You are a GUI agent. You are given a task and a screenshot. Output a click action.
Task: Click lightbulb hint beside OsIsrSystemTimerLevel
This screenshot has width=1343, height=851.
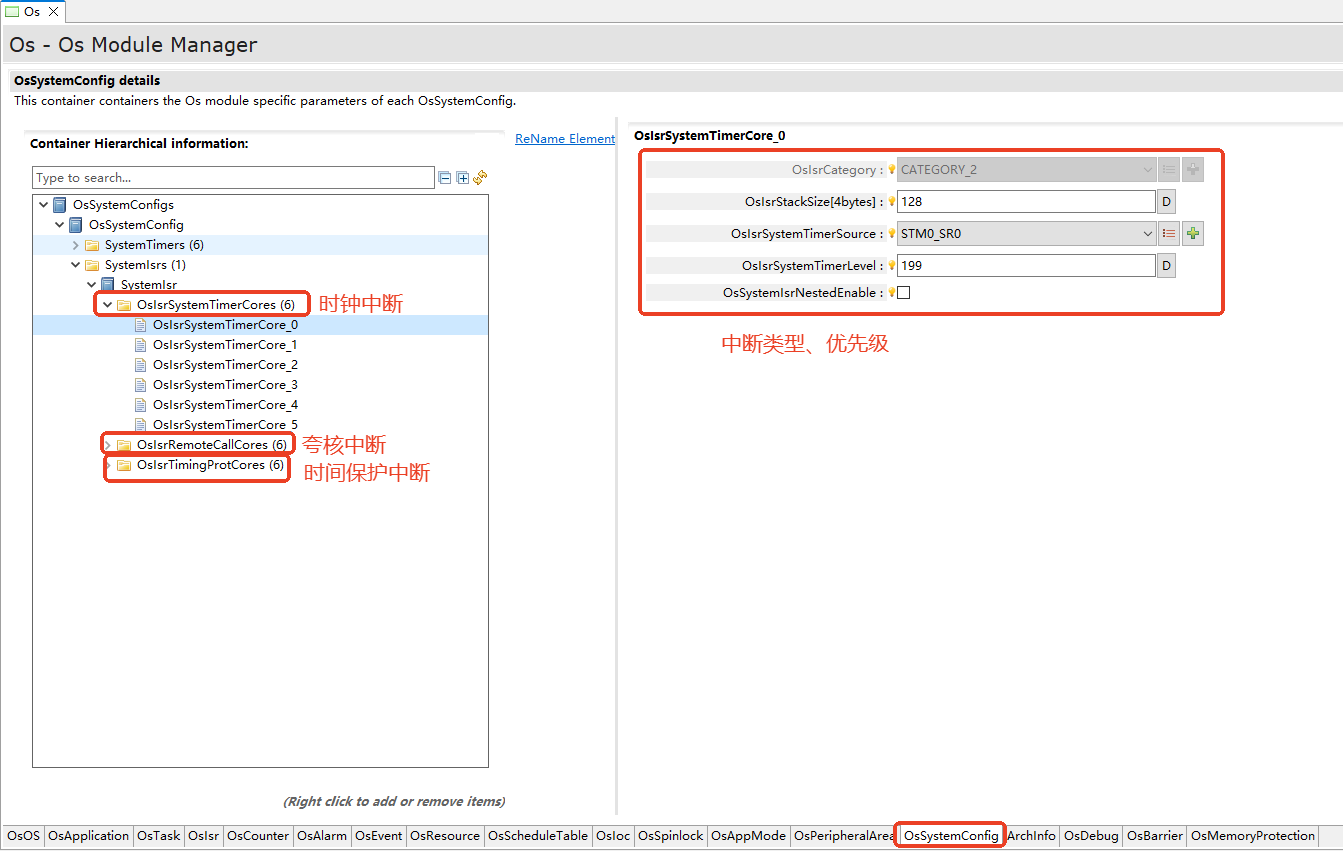(x=891, y=266)
